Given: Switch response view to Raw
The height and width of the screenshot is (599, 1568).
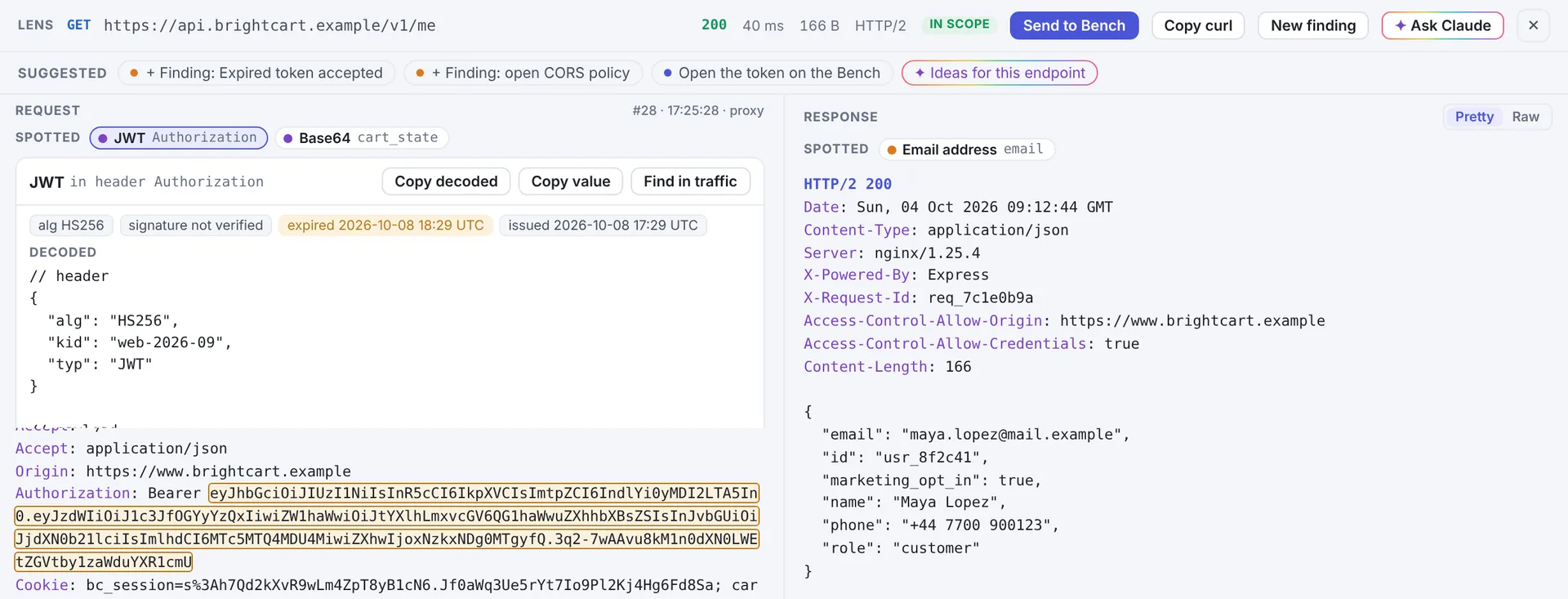Looking at the screenshot, I should point(1526,117).
